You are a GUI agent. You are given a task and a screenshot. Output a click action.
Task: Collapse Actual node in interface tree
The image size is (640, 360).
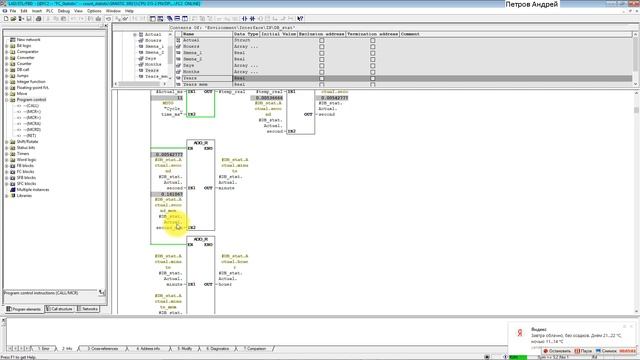click(135, 35)
